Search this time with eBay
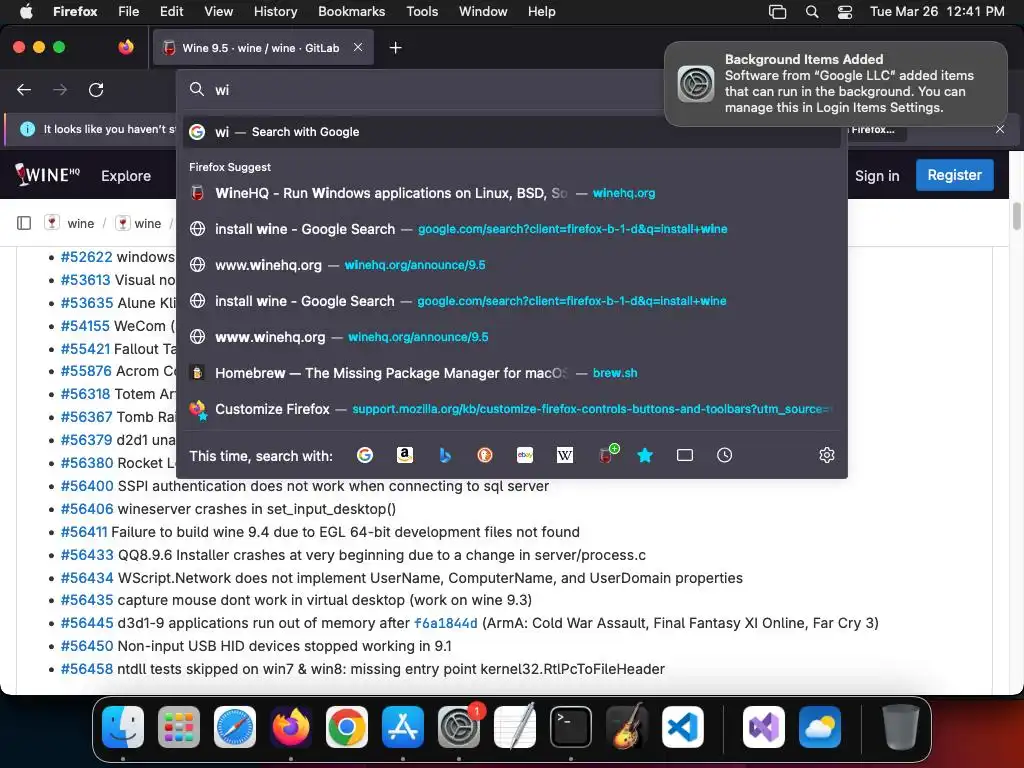Screen dimensions: 1024x768 525,455
